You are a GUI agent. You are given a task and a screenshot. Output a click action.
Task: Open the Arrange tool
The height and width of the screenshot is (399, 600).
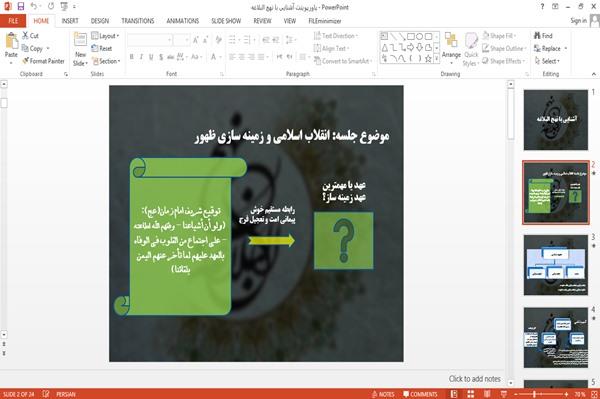pyautogui.click(x=451, y=47)
